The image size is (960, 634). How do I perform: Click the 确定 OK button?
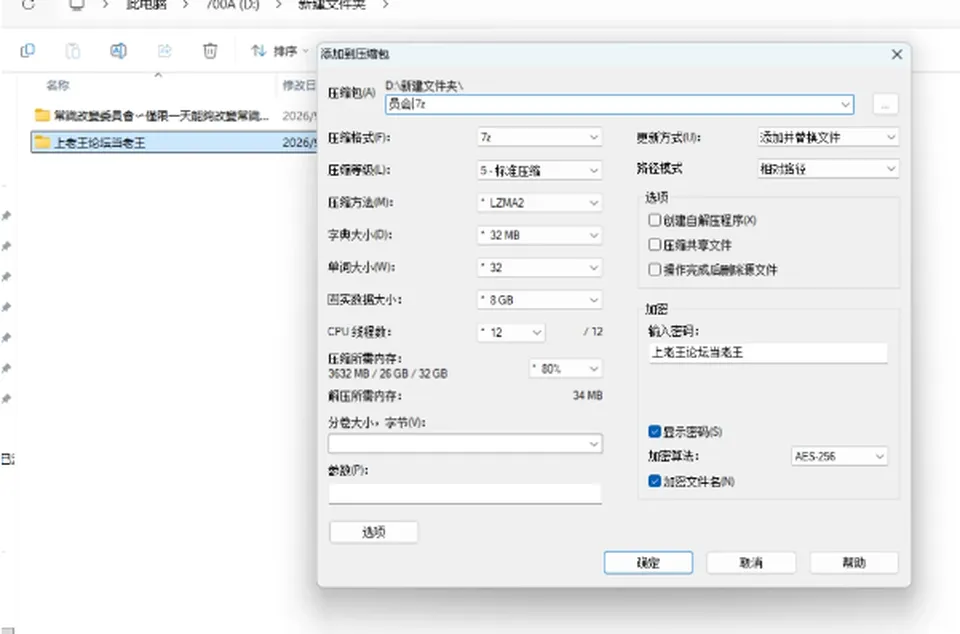point(648,562)
